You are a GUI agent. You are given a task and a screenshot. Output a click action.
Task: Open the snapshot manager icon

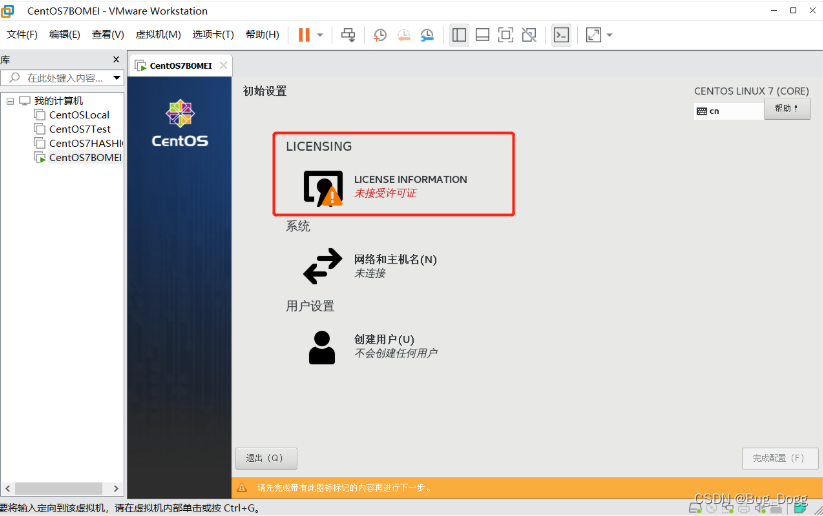pyautogui.click(x=427, y=35)
